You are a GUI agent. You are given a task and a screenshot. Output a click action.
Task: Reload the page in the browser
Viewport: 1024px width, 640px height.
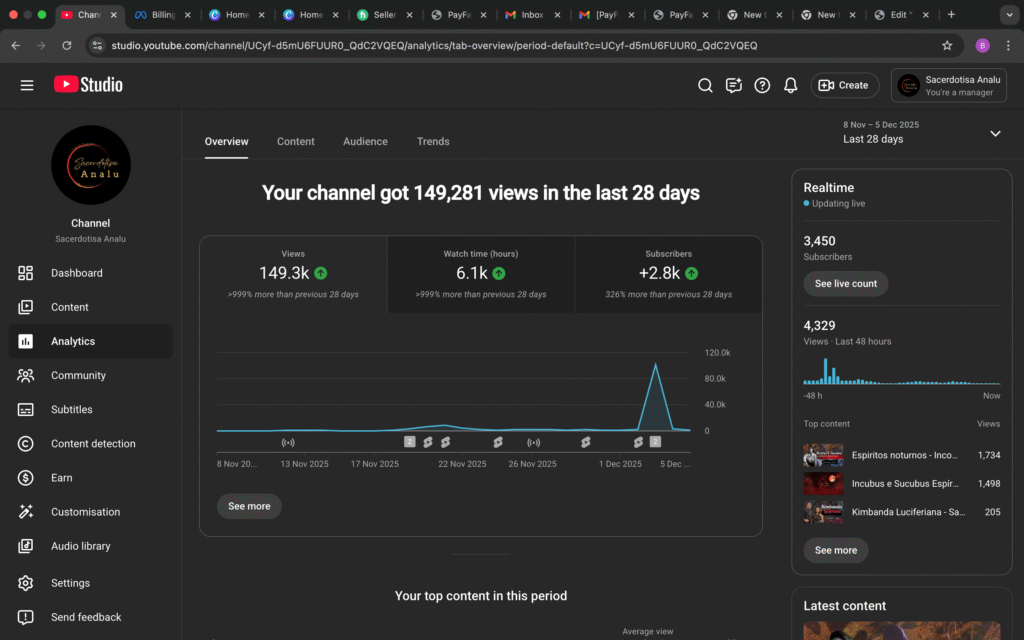point(66,45)
